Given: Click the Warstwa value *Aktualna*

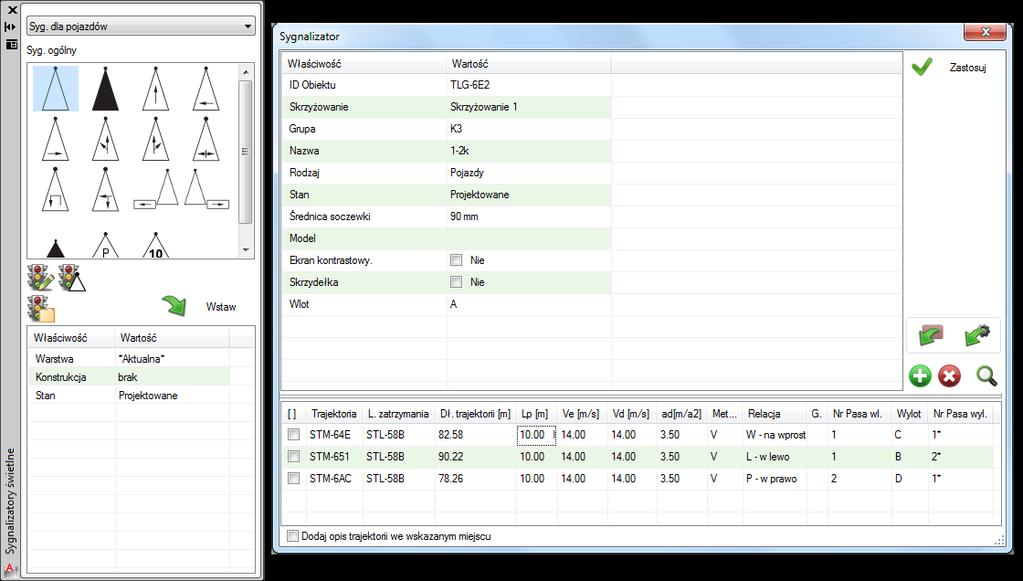Looking at the screenshot, I should point(142,359).
